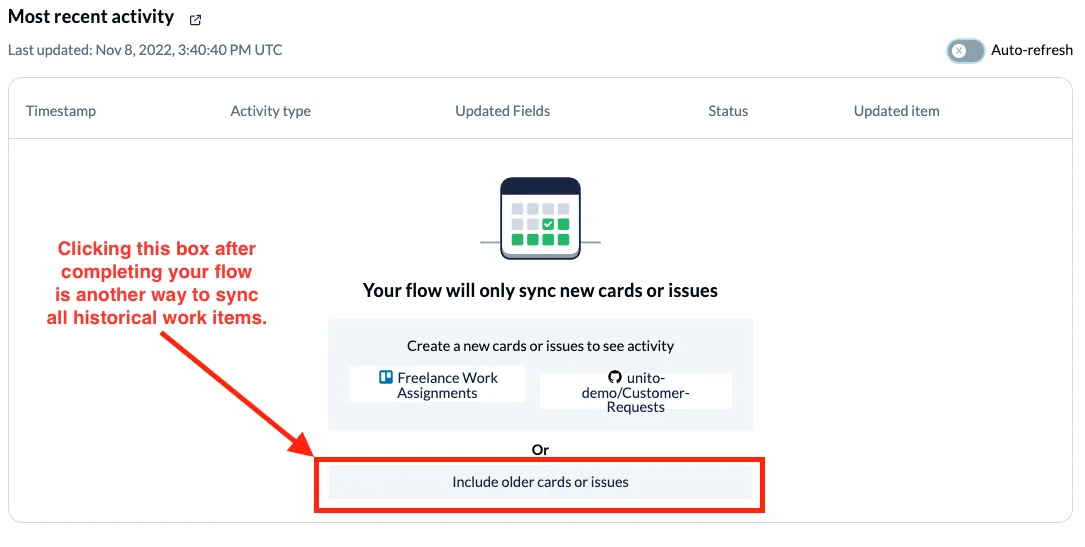Choose the Status column header
1085x547 pixels.
click(x=728, y=111)
